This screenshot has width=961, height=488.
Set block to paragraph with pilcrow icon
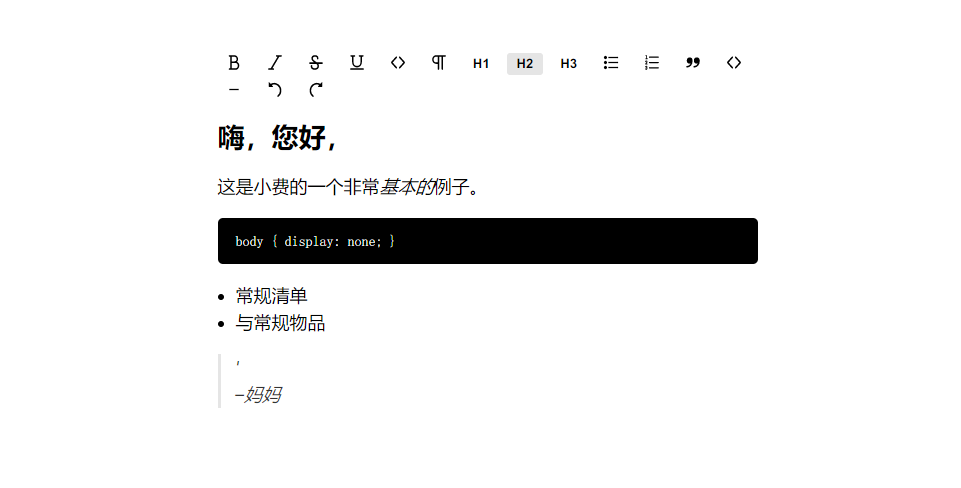(x=439, y=63)
